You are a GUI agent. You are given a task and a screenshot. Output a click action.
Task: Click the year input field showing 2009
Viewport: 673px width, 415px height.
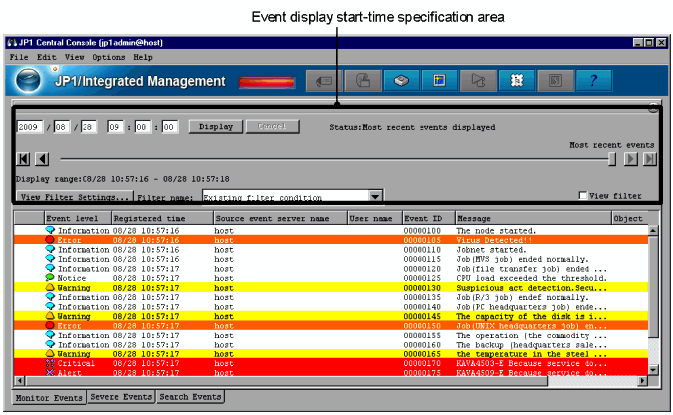point(29,127)
